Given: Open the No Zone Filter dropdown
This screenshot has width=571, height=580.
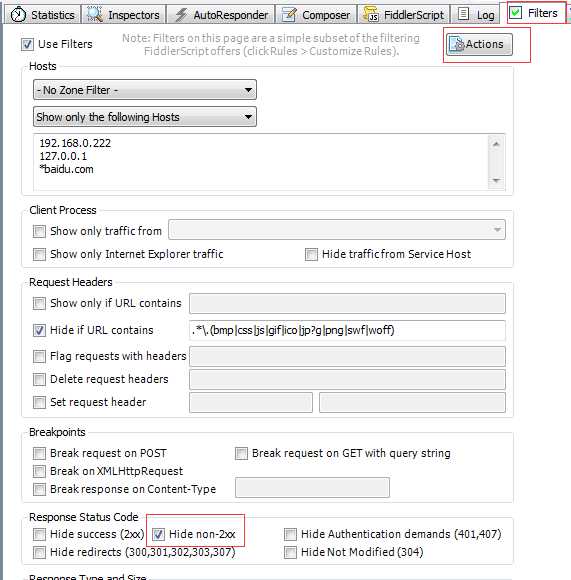Looking at the screenshot, I should click(145, 90).
